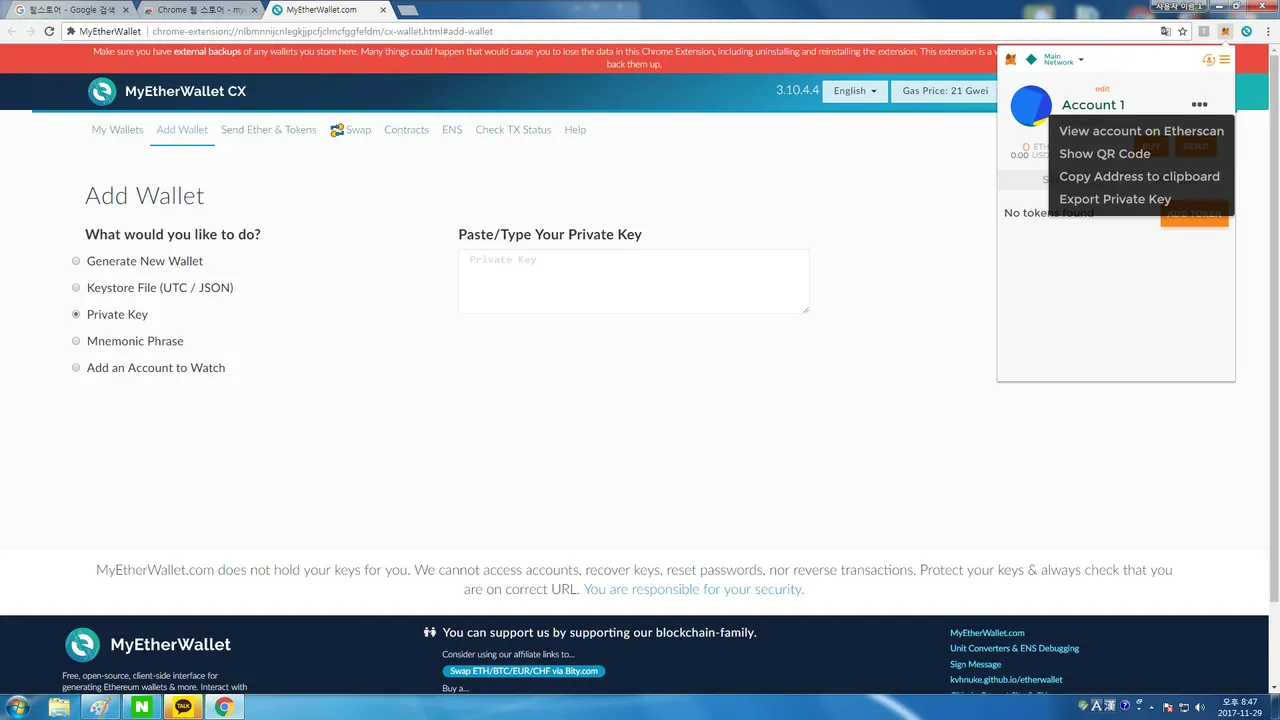Image resolution: width=1280 pixels, height=720 pixels.
Task: Select Keystore File (UTC / JSON) option
Action: [76, 288]
